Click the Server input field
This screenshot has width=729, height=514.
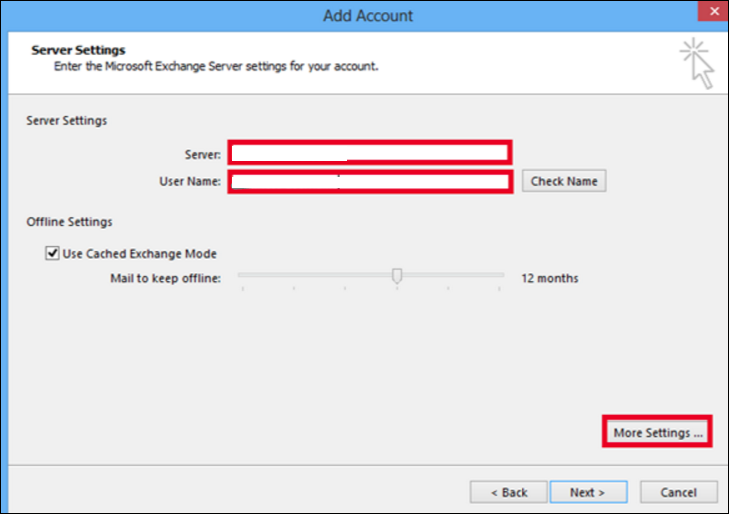click(370, 152)
